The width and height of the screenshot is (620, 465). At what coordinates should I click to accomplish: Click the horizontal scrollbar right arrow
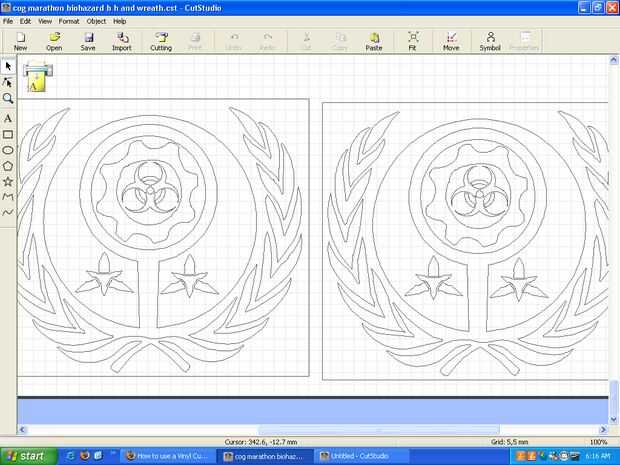[603, 429]
